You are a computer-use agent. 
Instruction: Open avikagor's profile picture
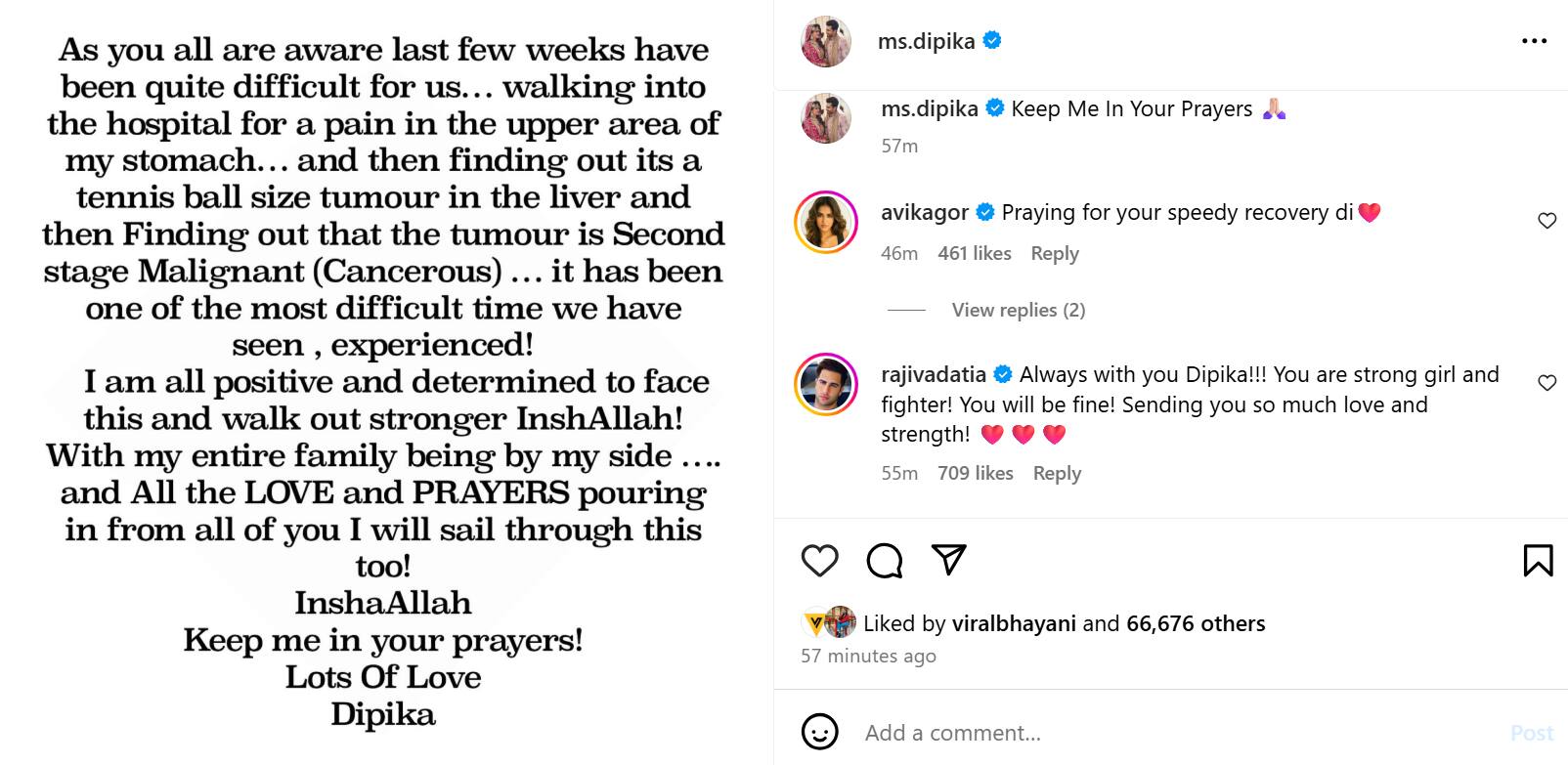(x=826, y=222)
